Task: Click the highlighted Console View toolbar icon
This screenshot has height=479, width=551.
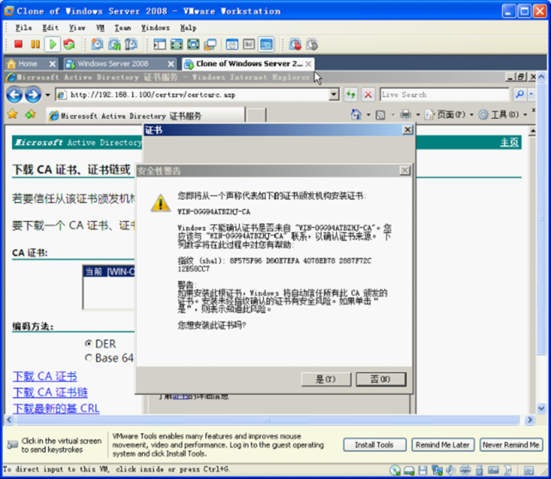Action: click(x=266, y=44)
